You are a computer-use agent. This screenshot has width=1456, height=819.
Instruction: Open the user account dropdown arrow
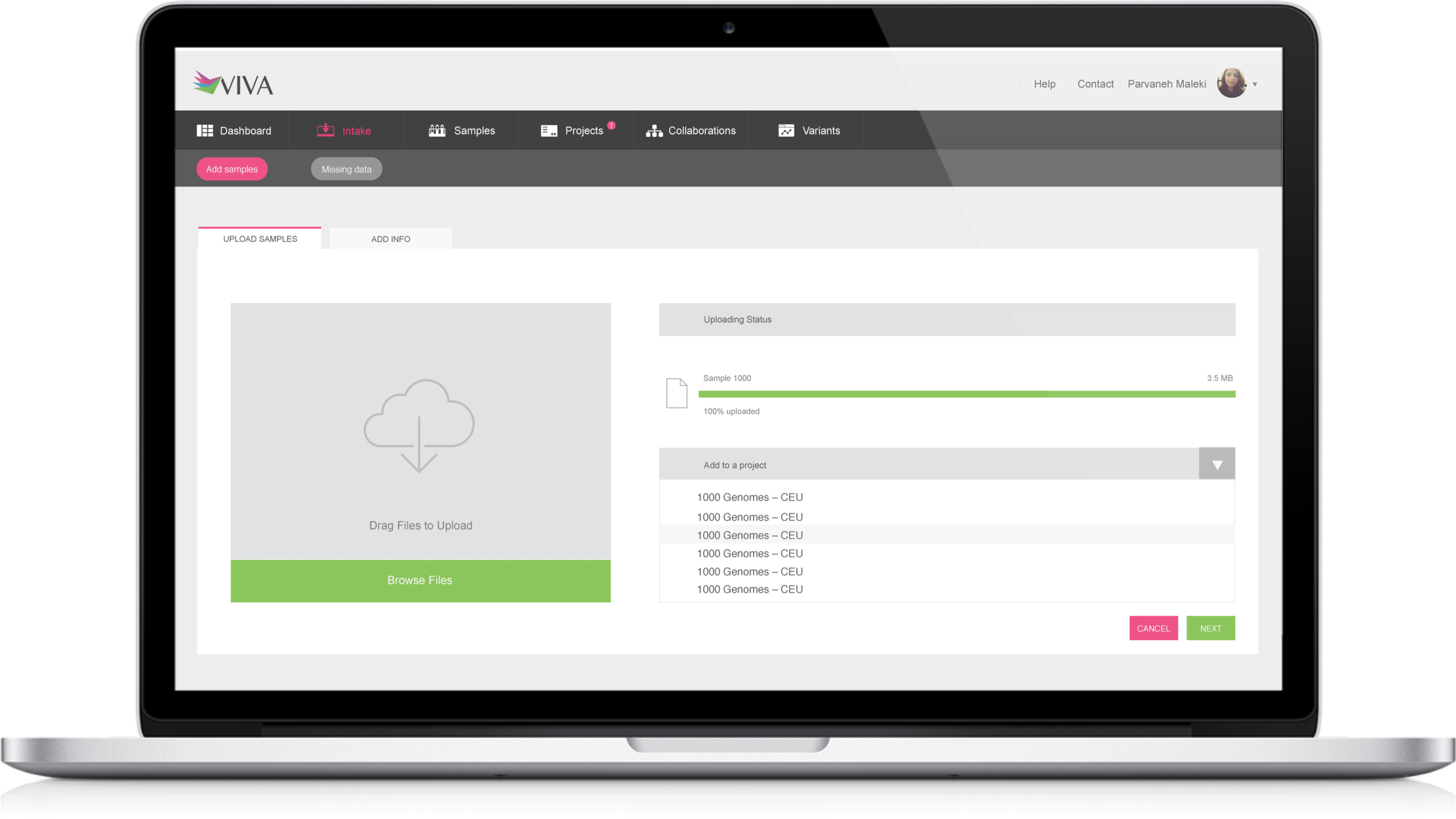1254,84
